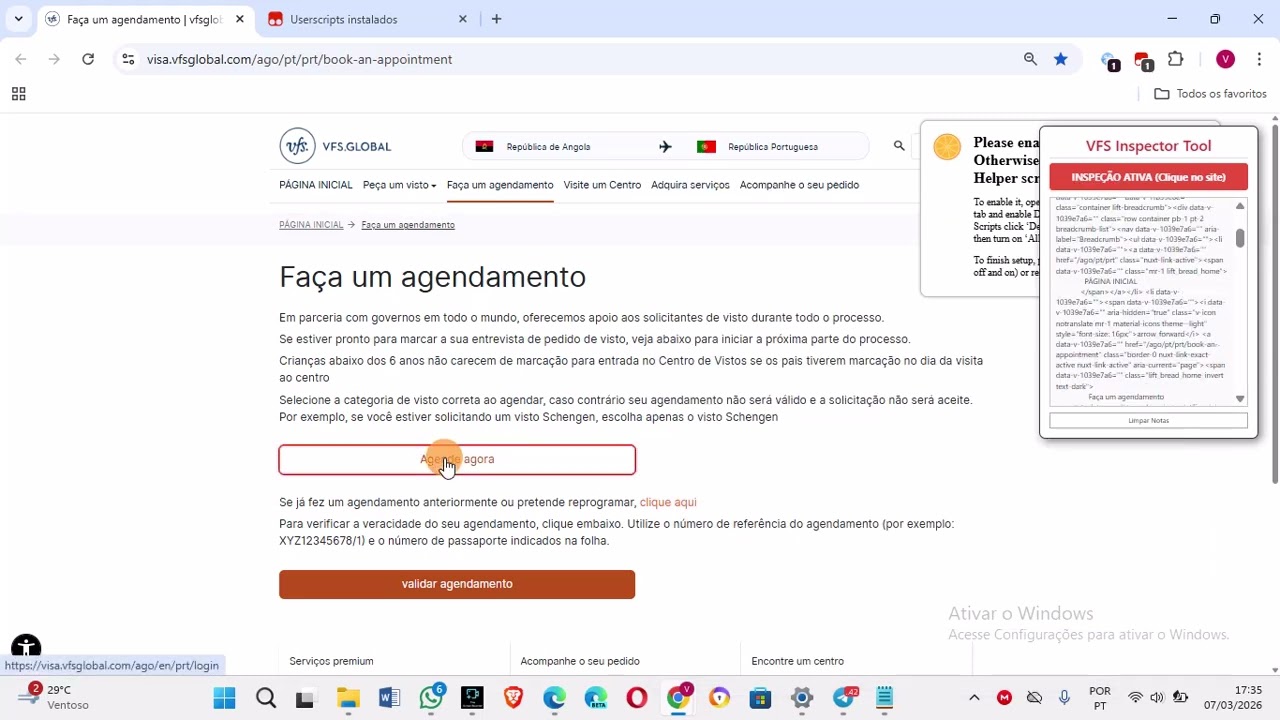1280x720 pixels.
Task: Open the tab search dropdown arrow
Action: point(18,19)
